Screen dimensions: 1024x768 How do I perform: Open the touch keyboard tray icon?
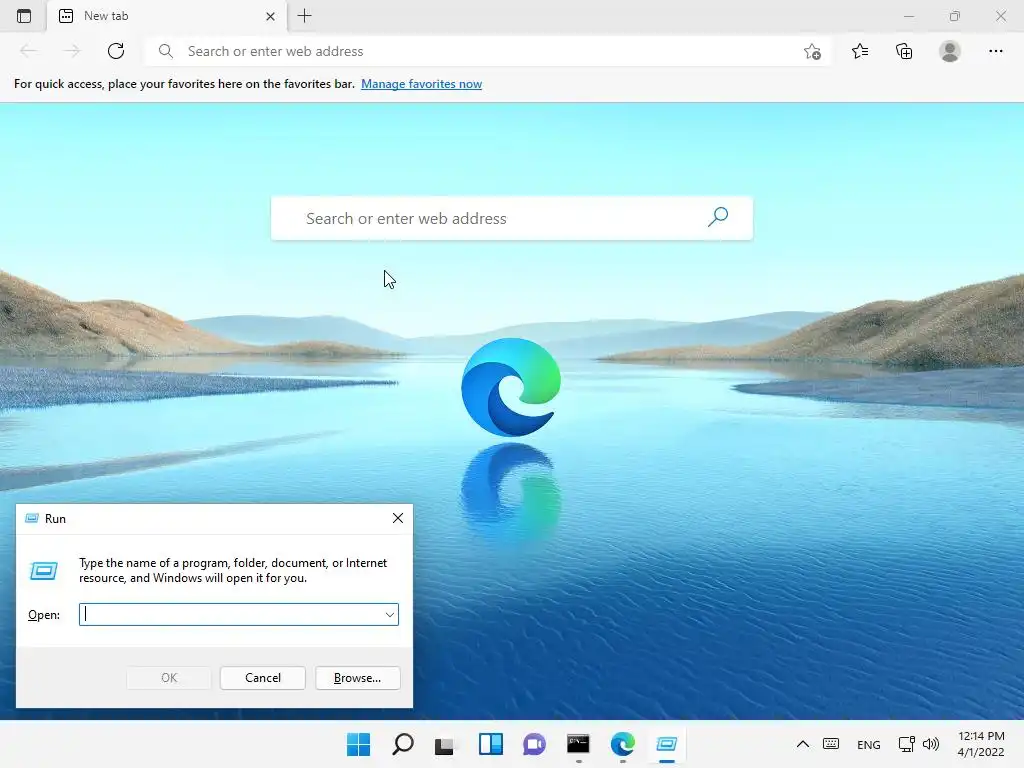click(x=831, y=744)
